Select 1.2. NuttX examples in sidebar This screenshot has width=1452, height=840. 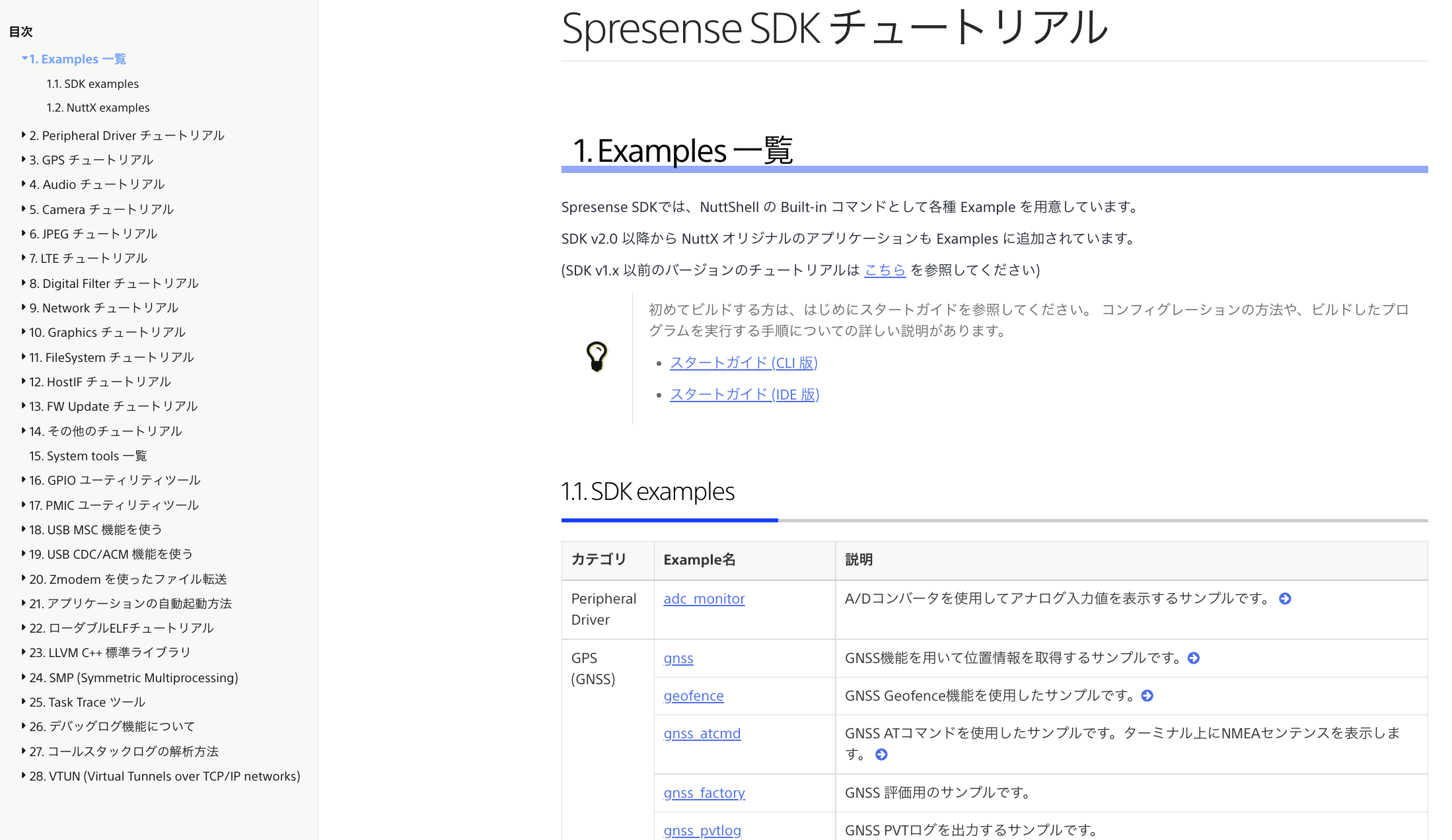tap(97, 107)
